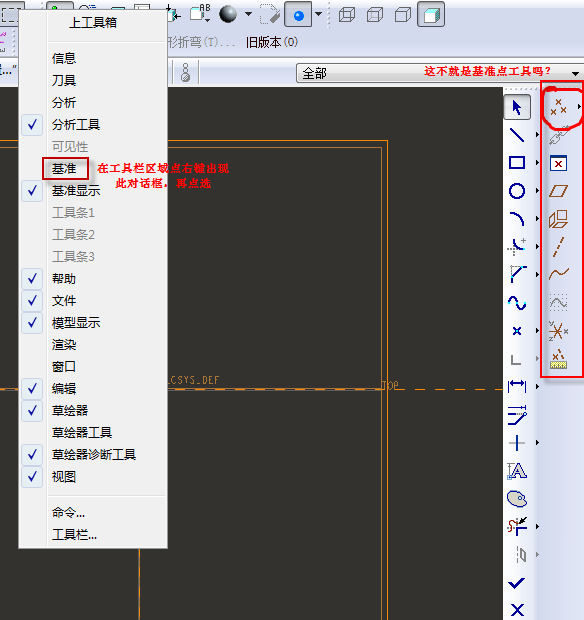Screen dimensions: 584x620
Task: Select the Trim/delete segment tool
Action: pyautogui.click(x=517, y=526)
